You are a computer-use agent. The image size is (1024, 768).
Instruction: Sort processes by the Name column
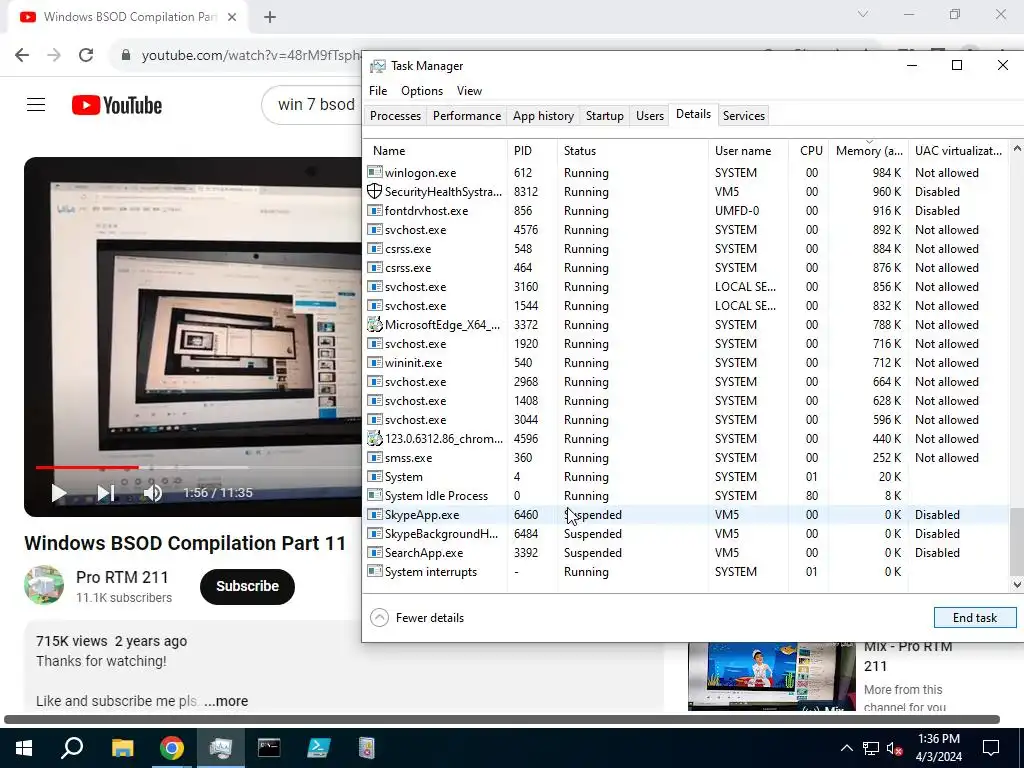pyautogui.click(x=436, y=151)
